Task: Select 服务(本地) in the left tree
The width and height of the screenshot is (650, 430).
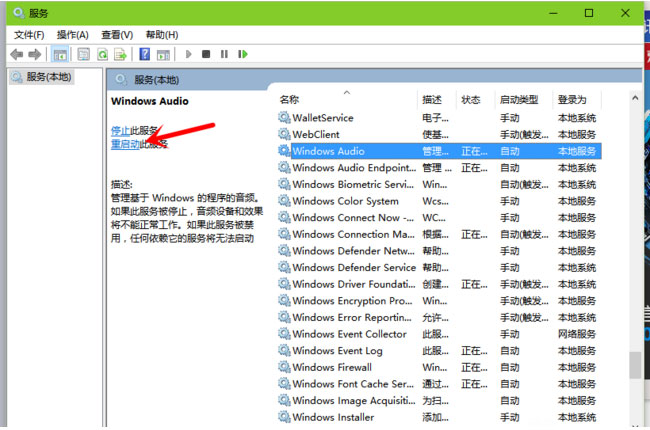Action: [x=41, y=77]
